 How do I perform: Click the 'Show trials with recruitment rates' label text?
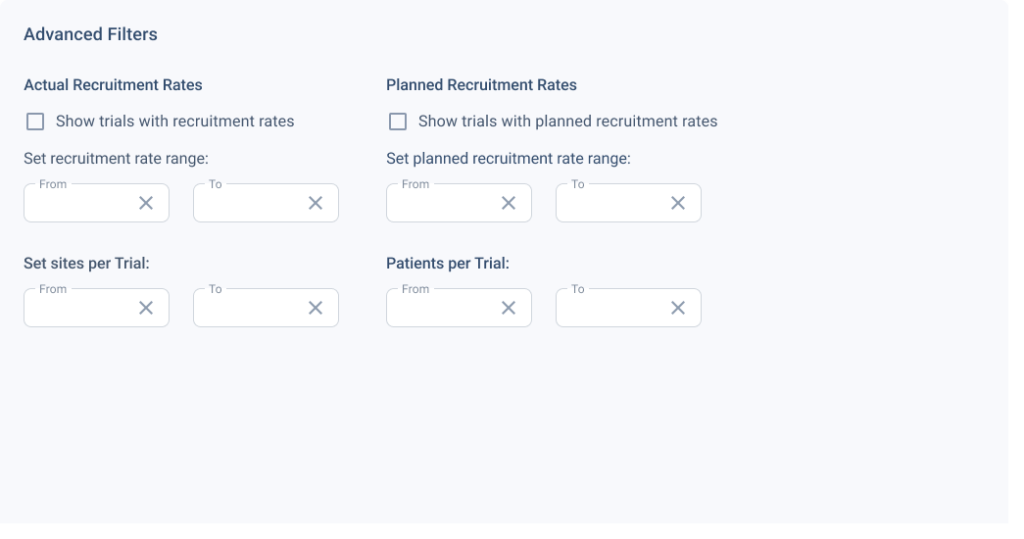[175, 122]
